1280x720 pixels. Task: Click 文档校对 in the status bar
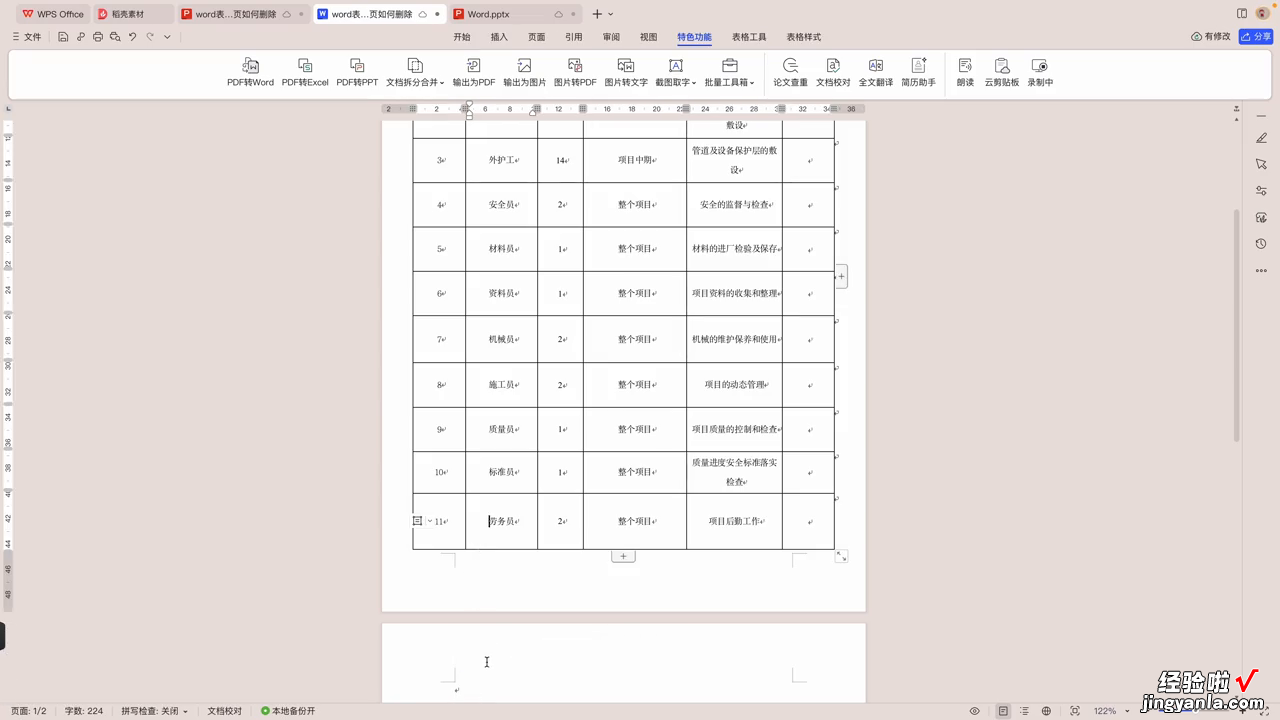225,711
